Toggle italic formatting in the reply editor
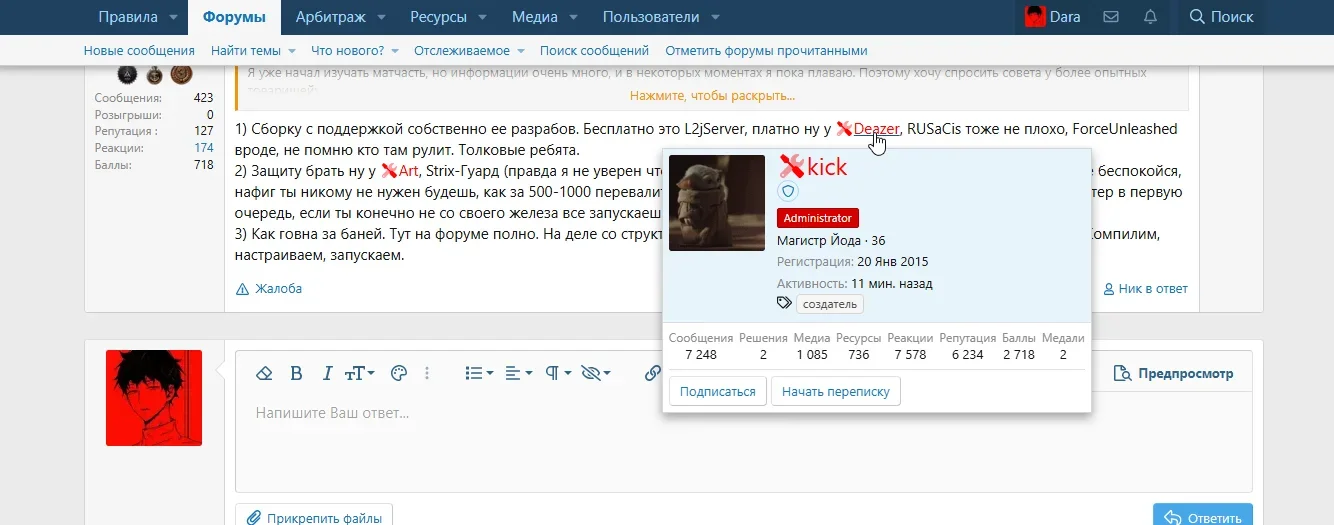Screen dimensions: 1334x525 point(326,373)
